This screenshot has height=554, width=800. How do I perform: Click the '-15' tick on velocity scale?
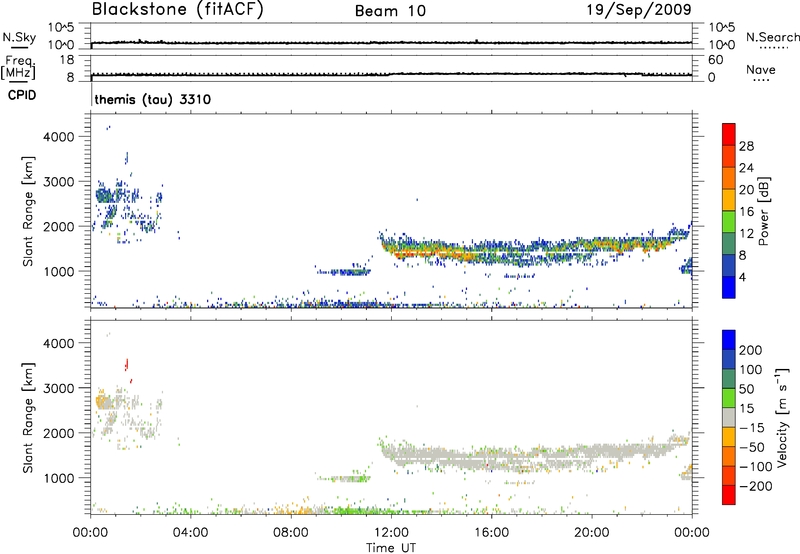[x=752, y=428]
